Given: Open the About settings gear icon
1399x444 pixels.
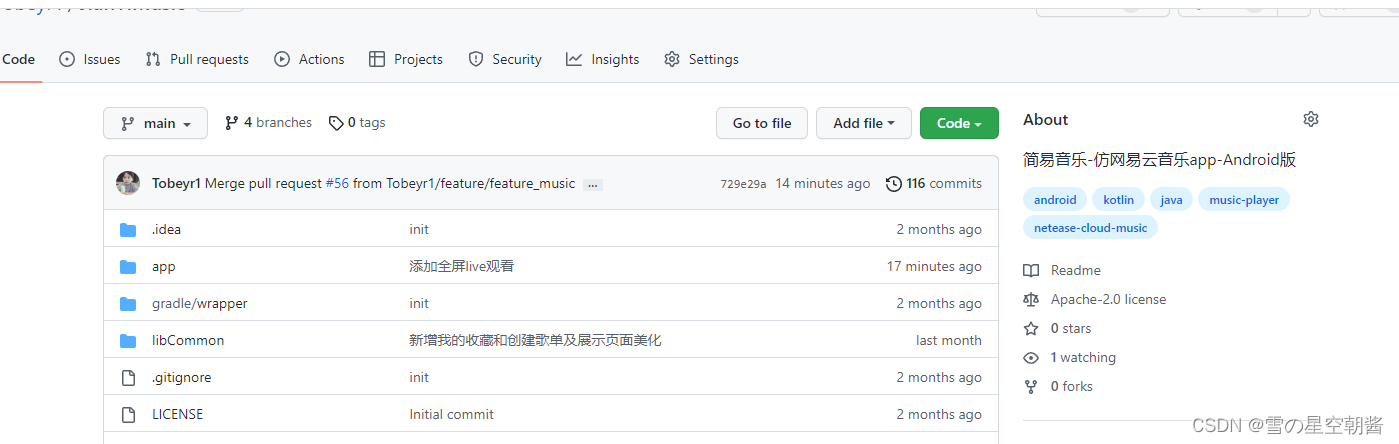Looking at the screenshot, I should pos(1310,120).
